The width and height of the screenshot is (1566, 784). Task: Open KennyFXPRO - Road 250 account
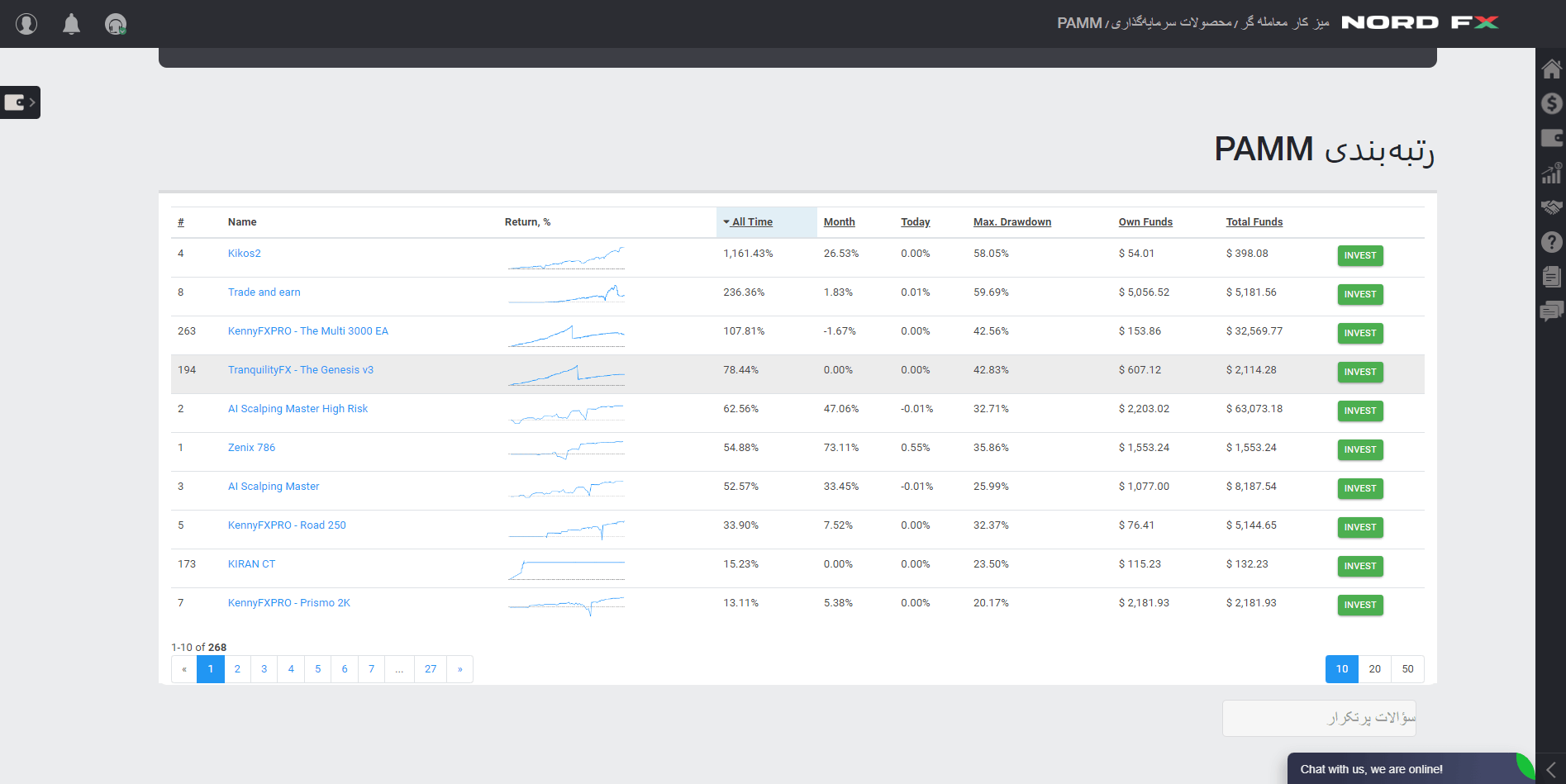tap(287, 525)
